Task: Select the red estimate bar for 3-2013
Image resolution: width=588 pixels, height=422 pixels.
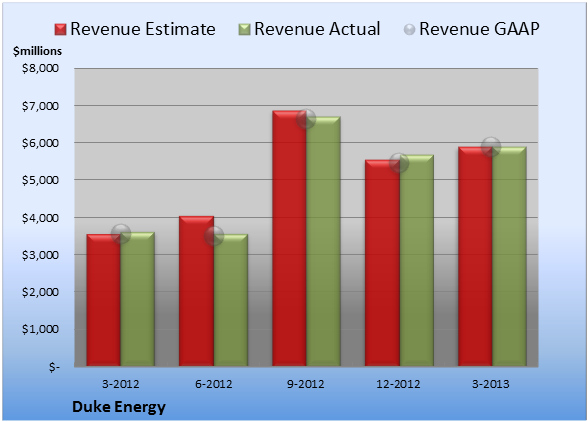Action: (475, 256)
